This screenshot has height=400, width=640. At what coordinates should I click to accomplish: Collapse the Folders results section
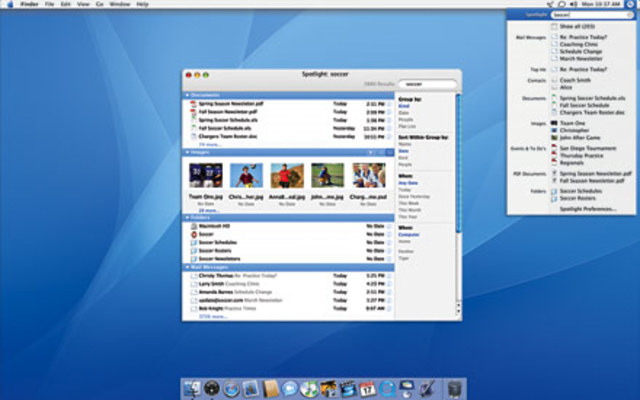pos(187,218)
